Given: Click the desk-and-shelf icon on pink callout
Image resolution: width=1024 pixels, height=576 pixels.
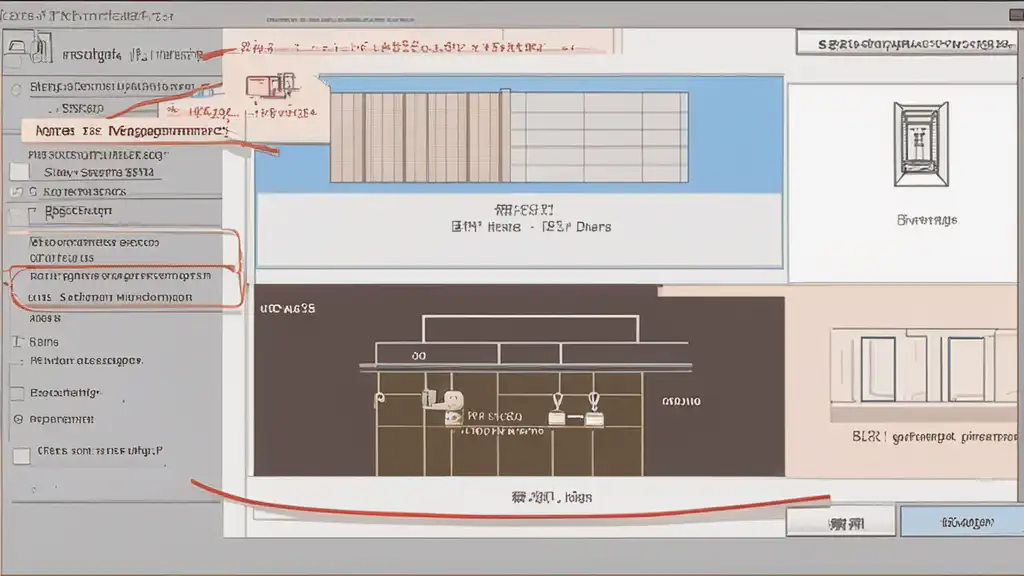Looking at the screenshot, I should click(271, 86).
